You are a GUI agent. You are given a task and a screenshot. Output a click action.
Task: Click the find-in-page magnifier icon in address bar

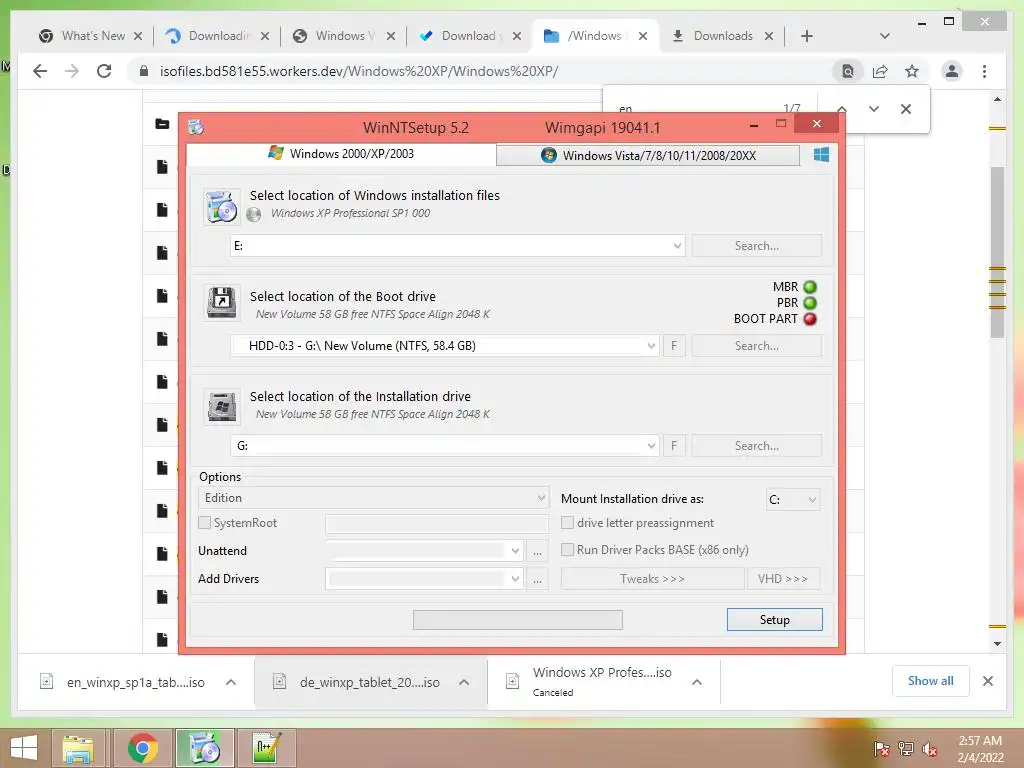point(847,71)
